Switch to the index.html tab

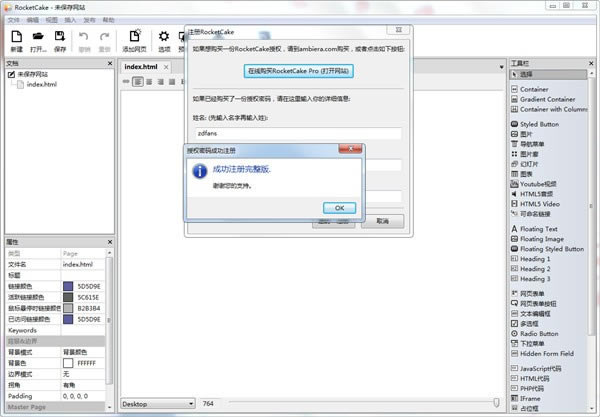(141, 67)
